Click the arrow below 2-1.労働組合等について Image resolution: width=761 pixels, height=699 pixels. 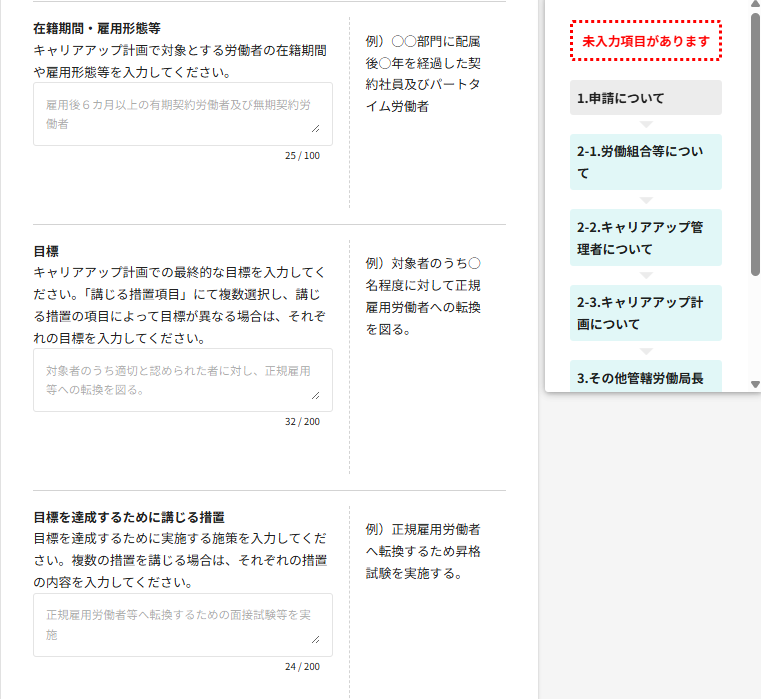pos(646,199)
